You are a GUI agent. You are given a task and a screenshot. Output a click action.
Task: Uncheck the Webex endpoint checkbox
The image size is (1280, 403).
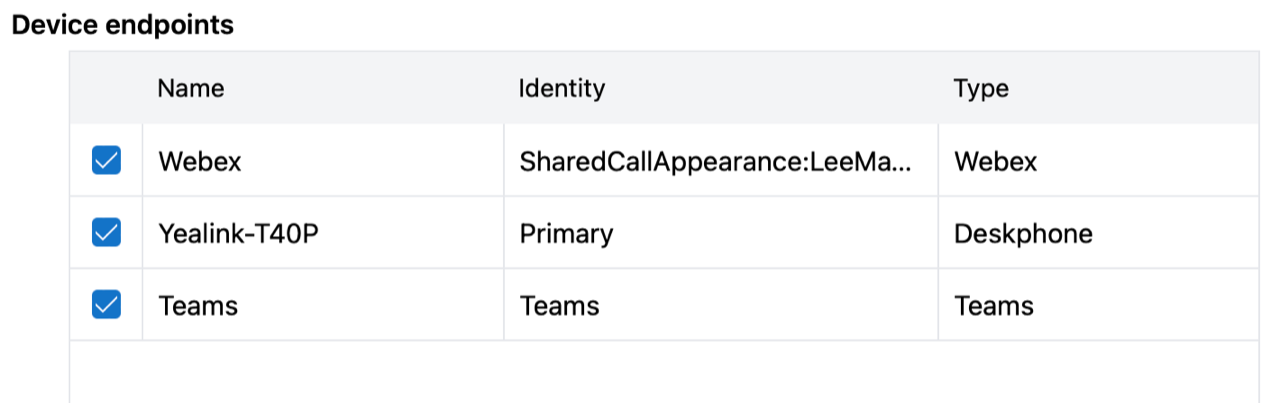click(x=106, y=160)
